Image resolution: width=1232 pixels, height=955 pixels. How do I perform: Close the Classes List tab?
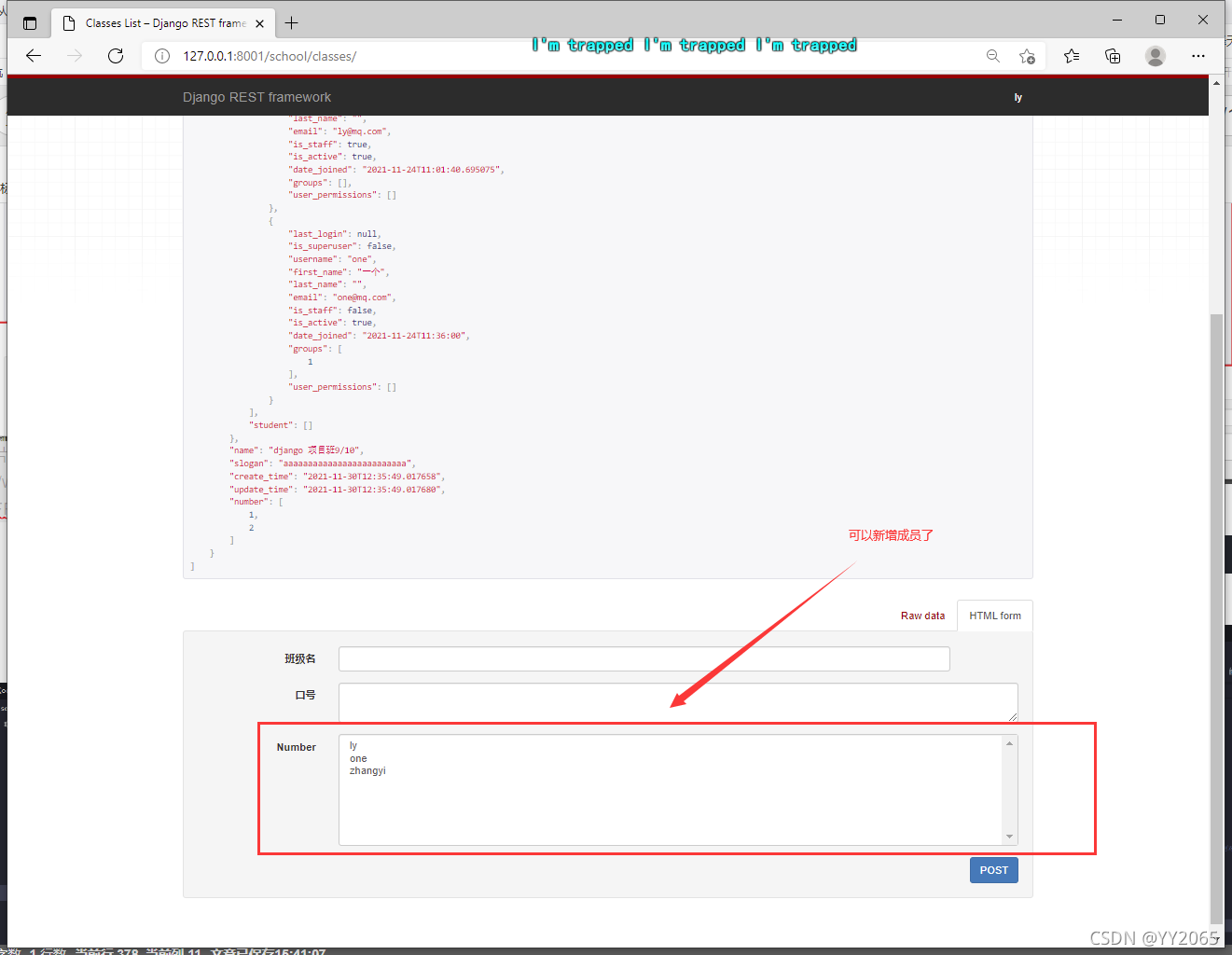coord(259,23)
